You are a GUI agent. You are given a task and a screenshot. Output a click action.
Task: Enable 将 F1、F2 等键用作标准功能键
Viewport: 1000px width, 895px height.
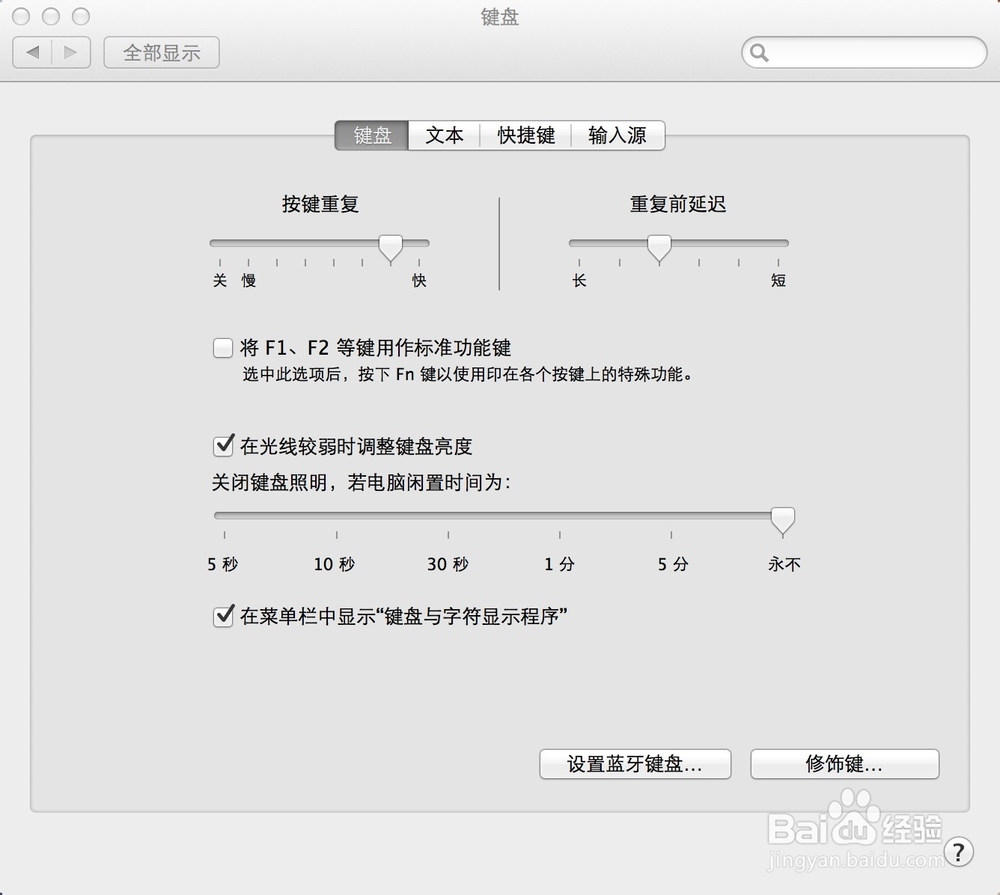click(223, 347)
